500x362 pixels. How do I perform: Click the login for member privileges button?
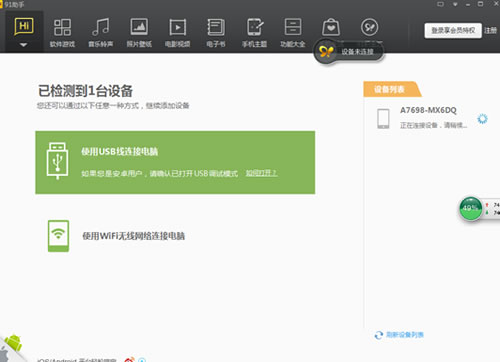click(x=453, y=31)
